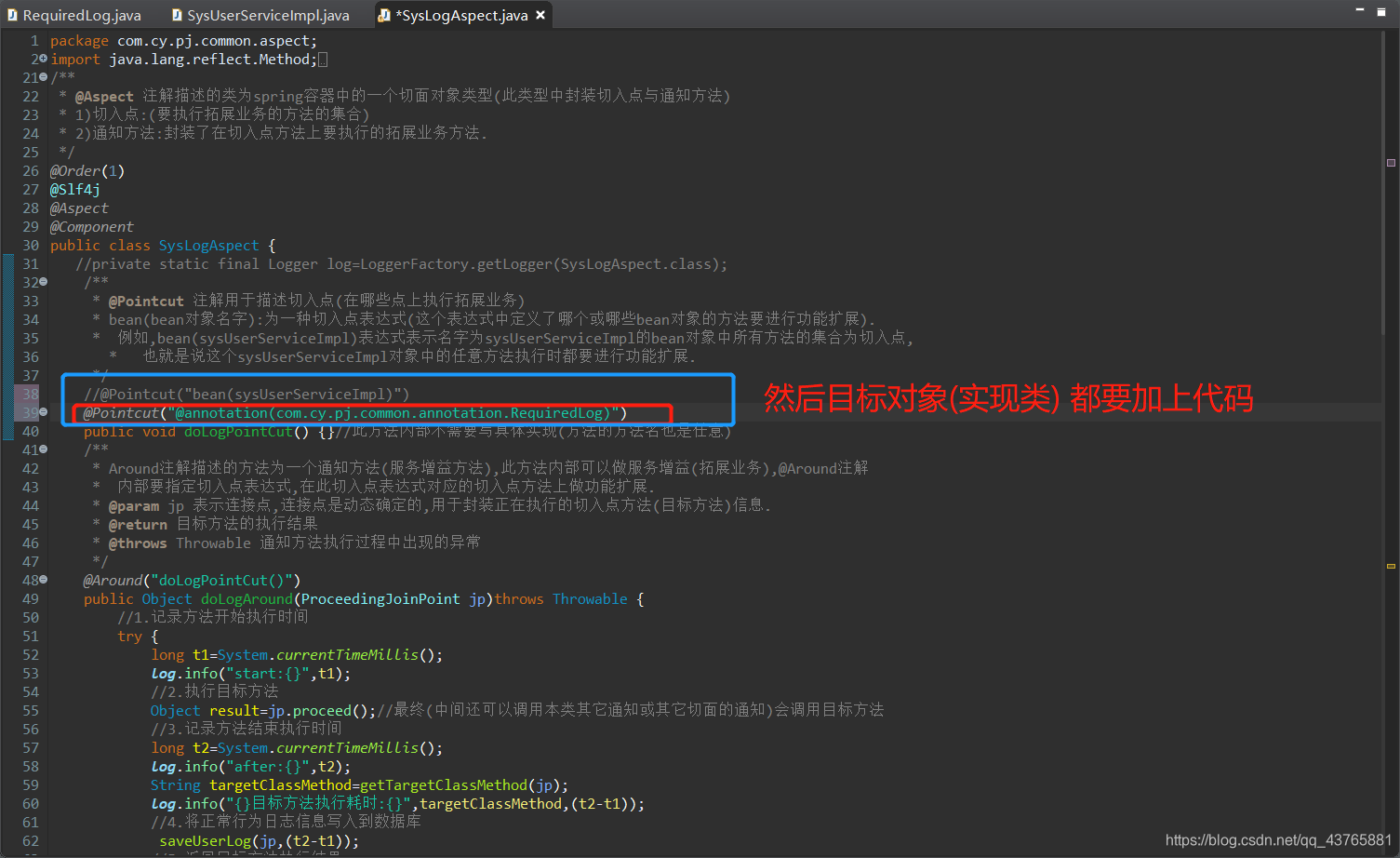Place cursor on SysLogAspect class name in line 30
Image resolution: width=1400 pixels, height=858 pixels.
(208, 245)
